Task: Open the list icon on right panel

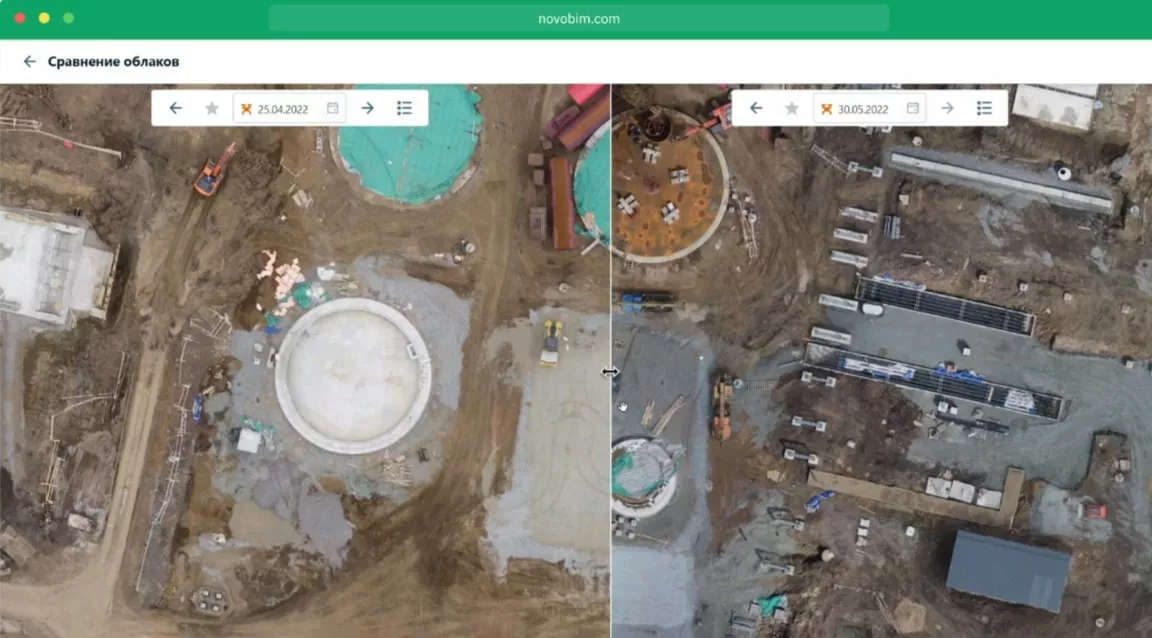Action: [x=984, y=108]
